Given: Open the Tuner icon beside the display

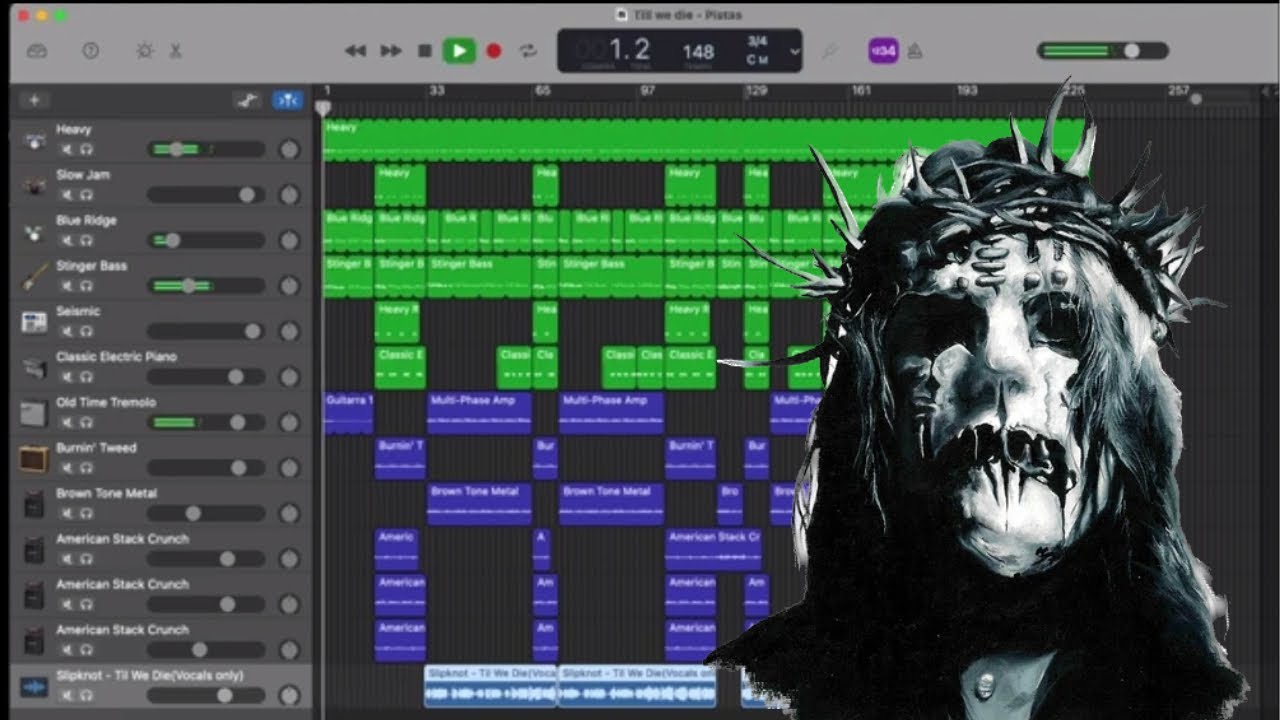Looking at the screenshot, I should (x=829, y=51).
